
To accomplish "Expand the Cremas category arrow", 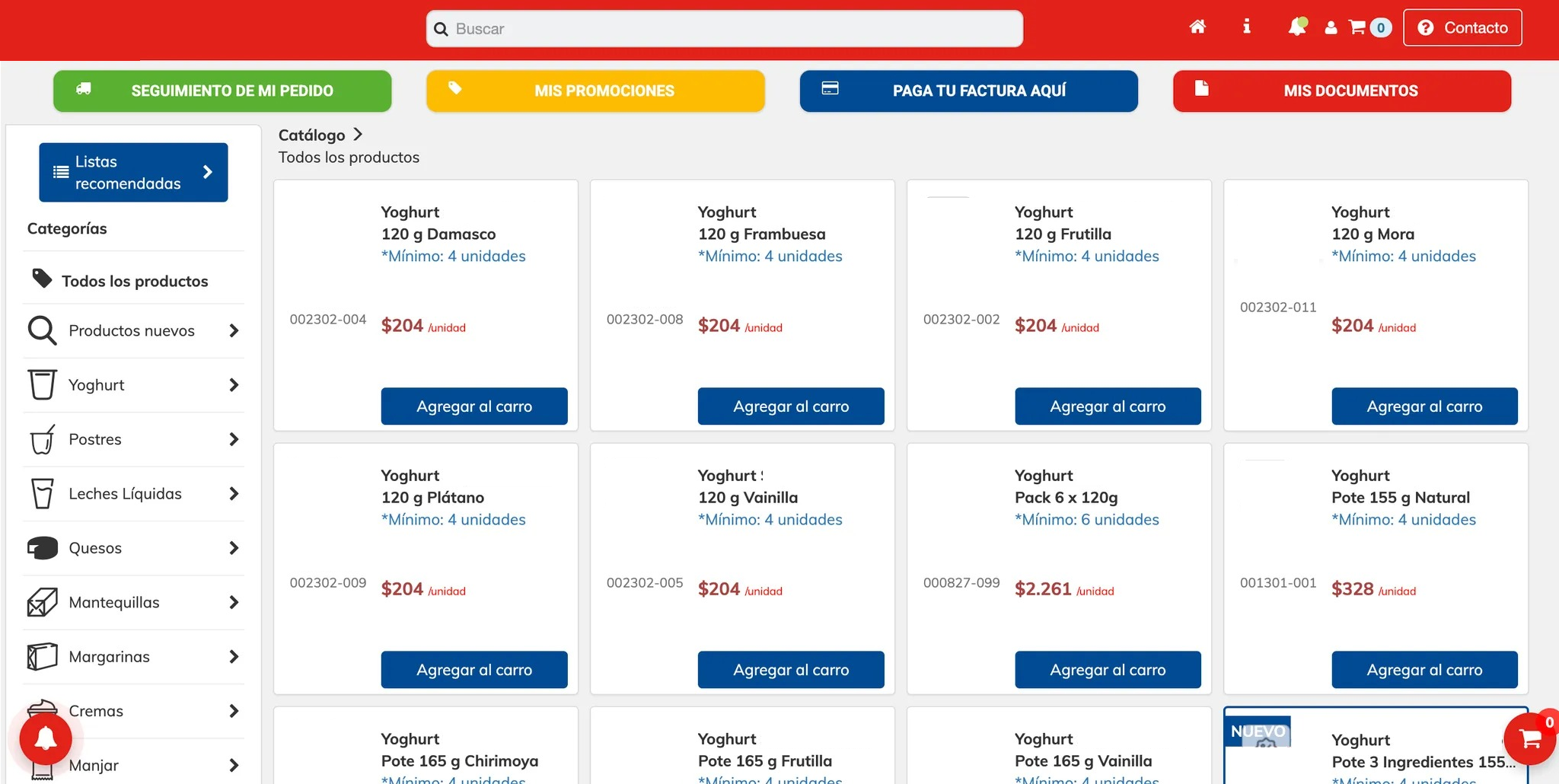I will 234,711.
